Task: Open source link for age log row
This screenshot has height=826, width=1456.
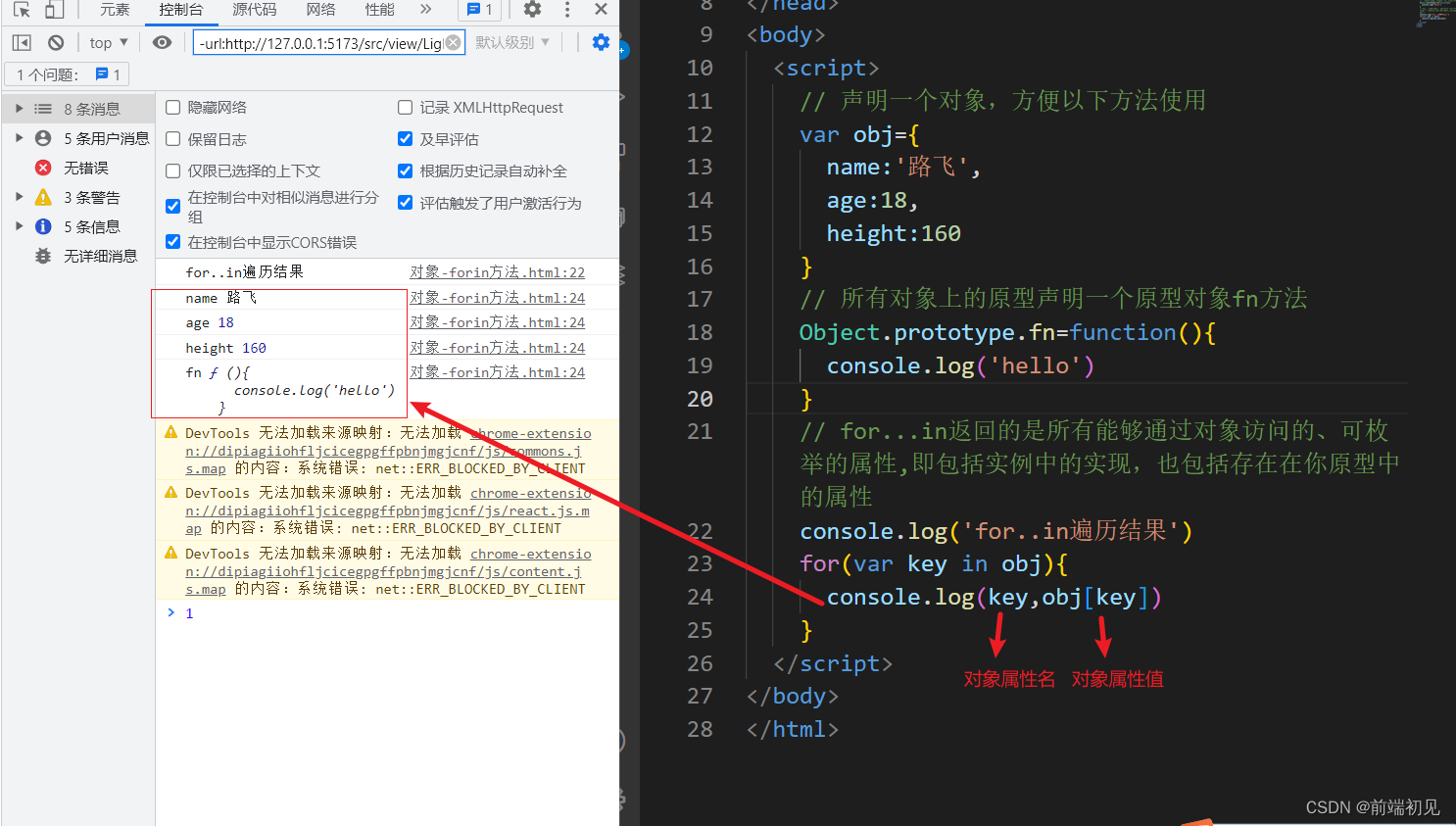Action: (497, 322)
